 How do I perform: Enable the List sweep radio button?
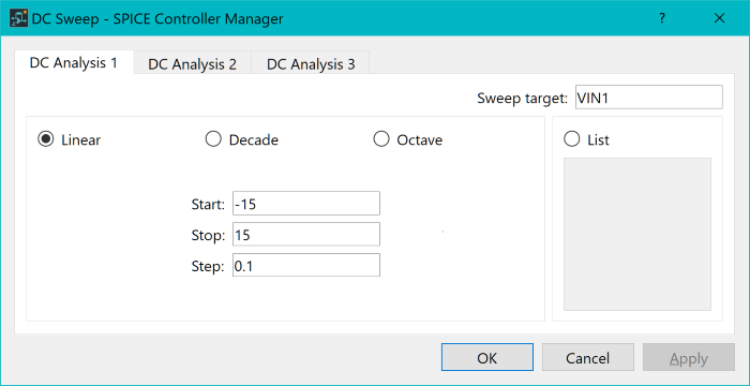tap(572, 140)
